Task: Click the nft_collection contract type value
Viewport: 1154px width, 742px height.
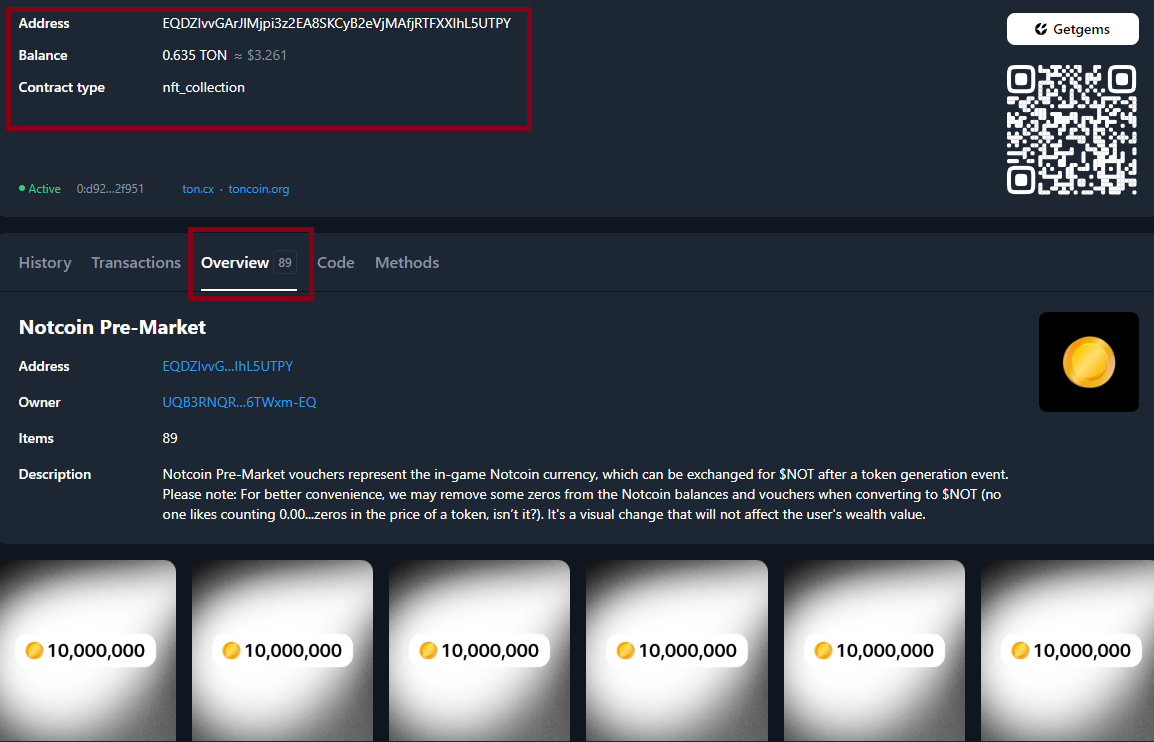Action: 204,88
